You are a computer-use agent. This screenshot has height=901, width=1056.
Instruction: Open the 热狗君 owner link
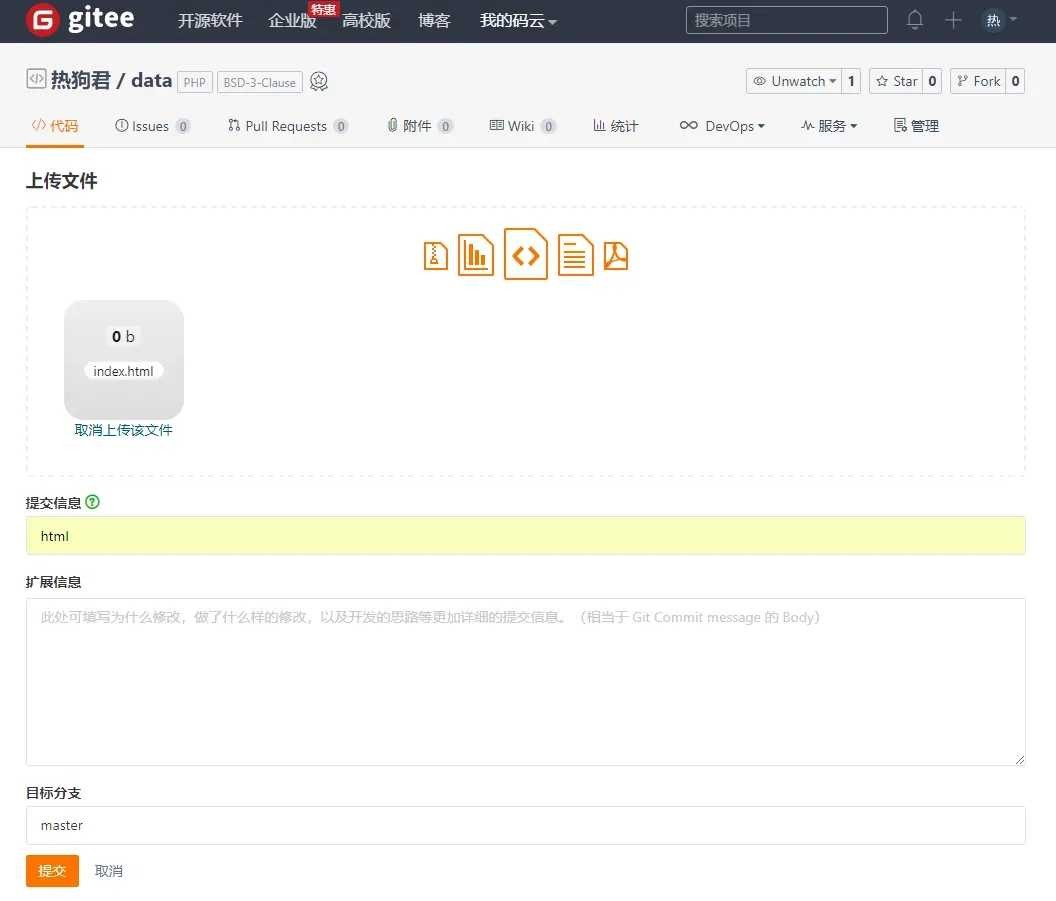pyautogui.click(x=81, y=80)
